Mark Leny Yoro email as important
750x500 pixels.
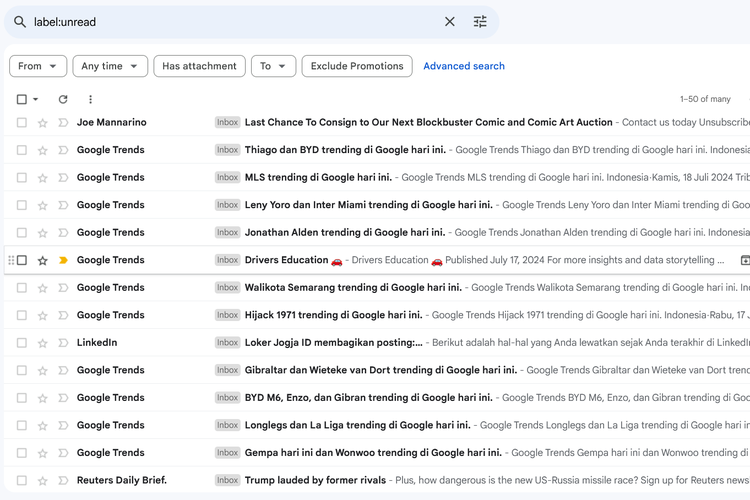(63, 205)
